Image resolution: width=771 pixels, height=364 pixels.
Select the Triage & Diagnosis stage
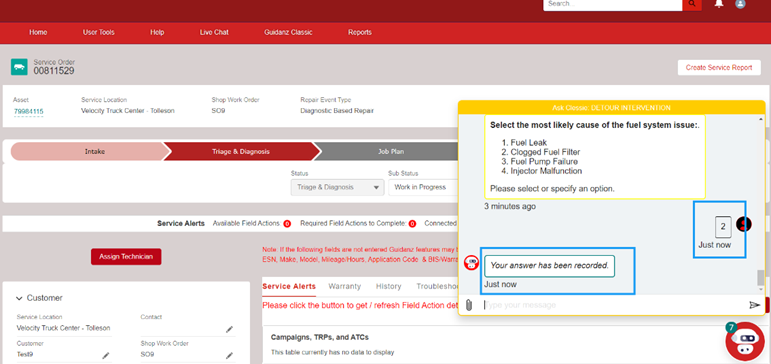tap(241, 152)
